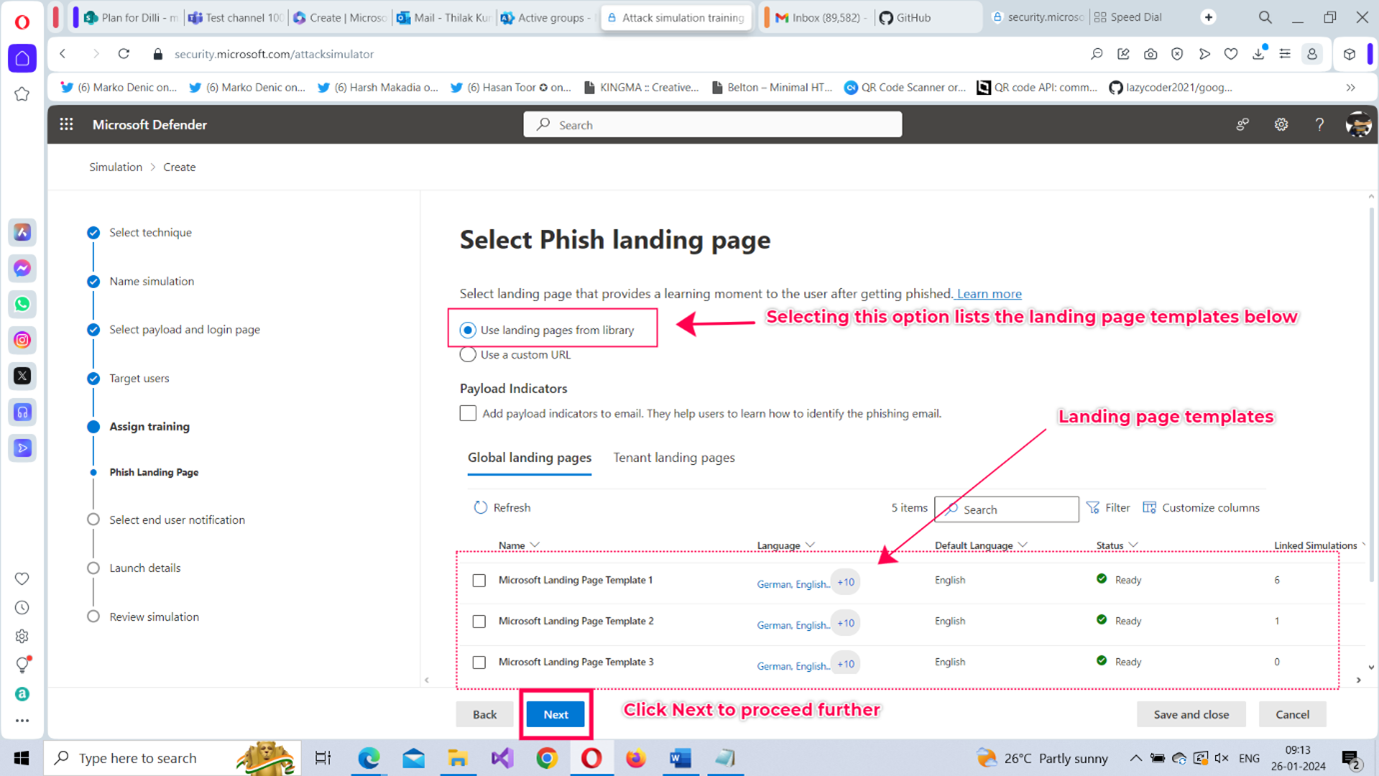1379x776 pixels.
Task: Check Microsoft Landing Page Template 2 row
Action: [x=479, y=621]
